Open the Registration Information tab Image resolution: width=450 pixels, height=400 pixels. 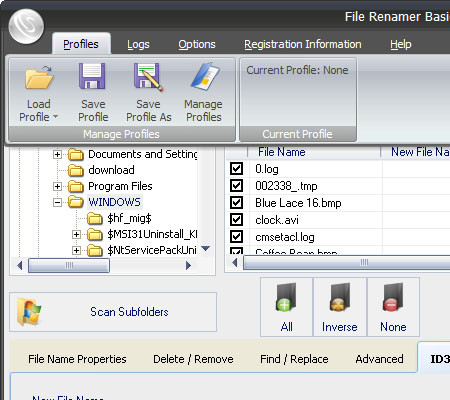tap(303, 44)
